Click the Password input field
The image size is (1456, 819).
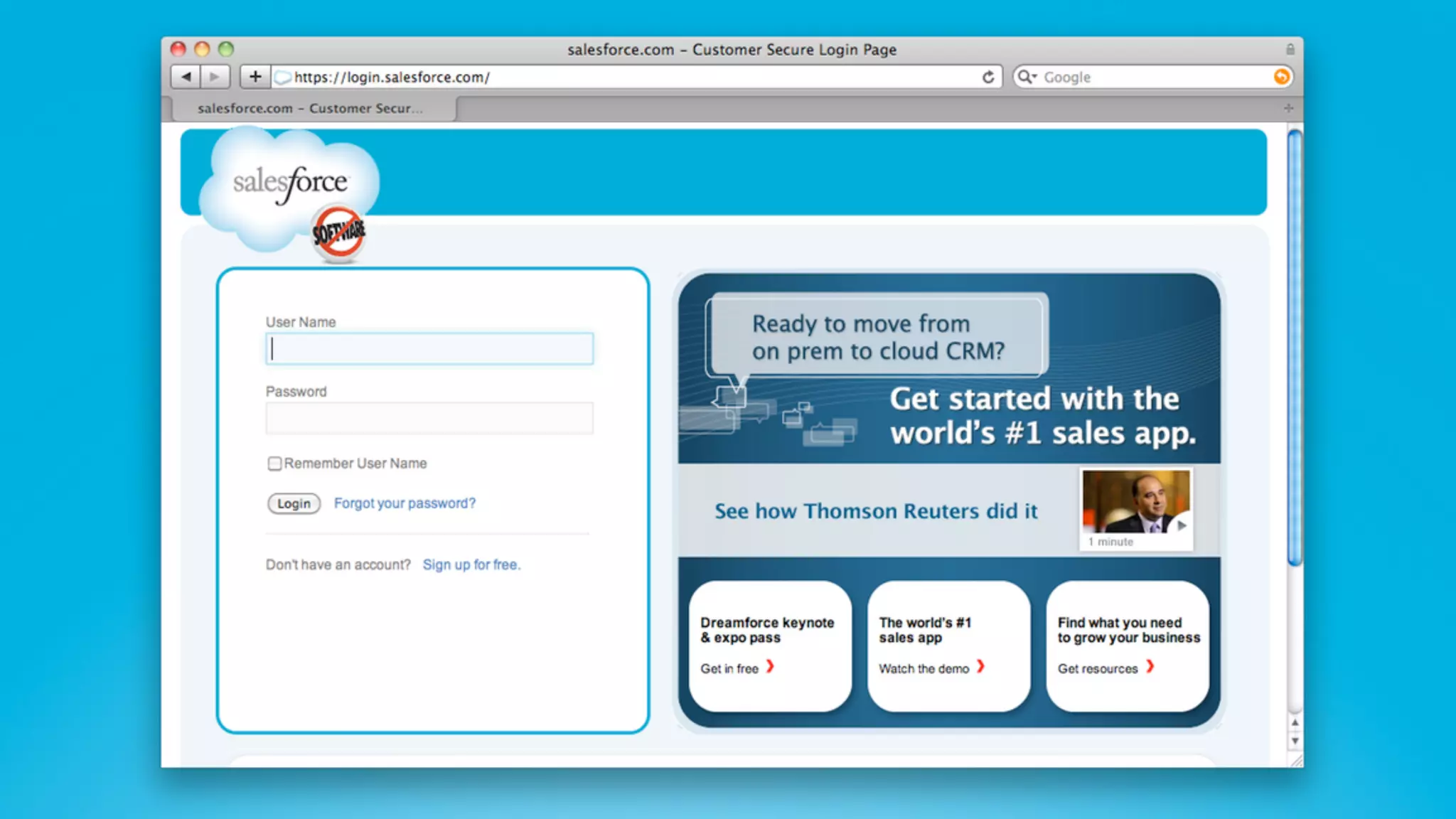coord(429,418)
